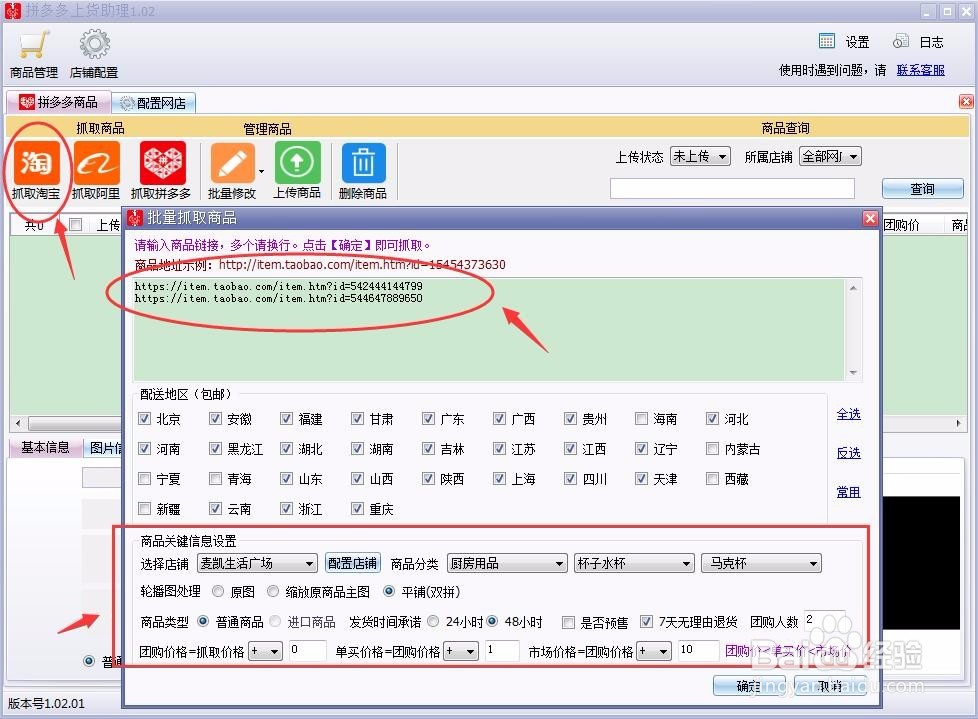Viewport: 978px width, 719px height.
Task: Toggle 7天无理由退货 checkbox
Action: [646, 622]
